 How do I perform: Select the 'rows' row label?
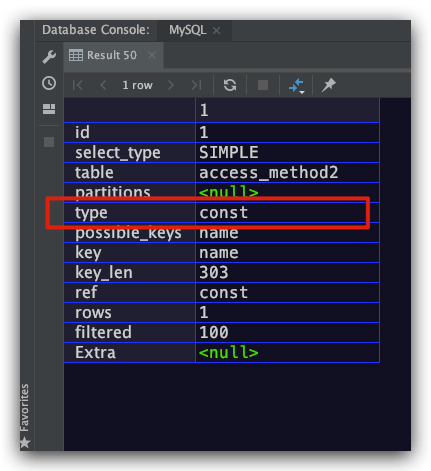pyautogui.click(x=129, y=313)
